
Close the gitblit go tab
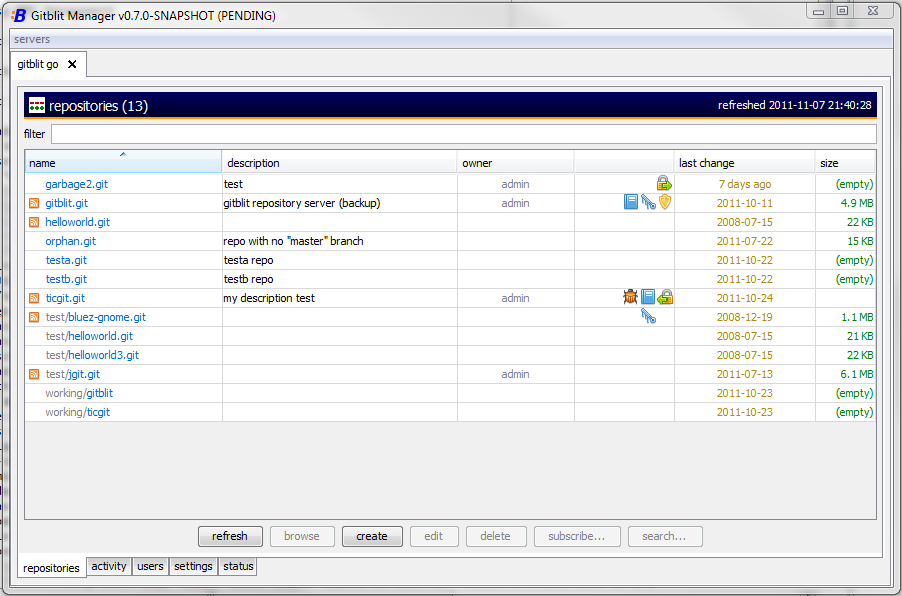pyautogui.click(x=72, y=64)
